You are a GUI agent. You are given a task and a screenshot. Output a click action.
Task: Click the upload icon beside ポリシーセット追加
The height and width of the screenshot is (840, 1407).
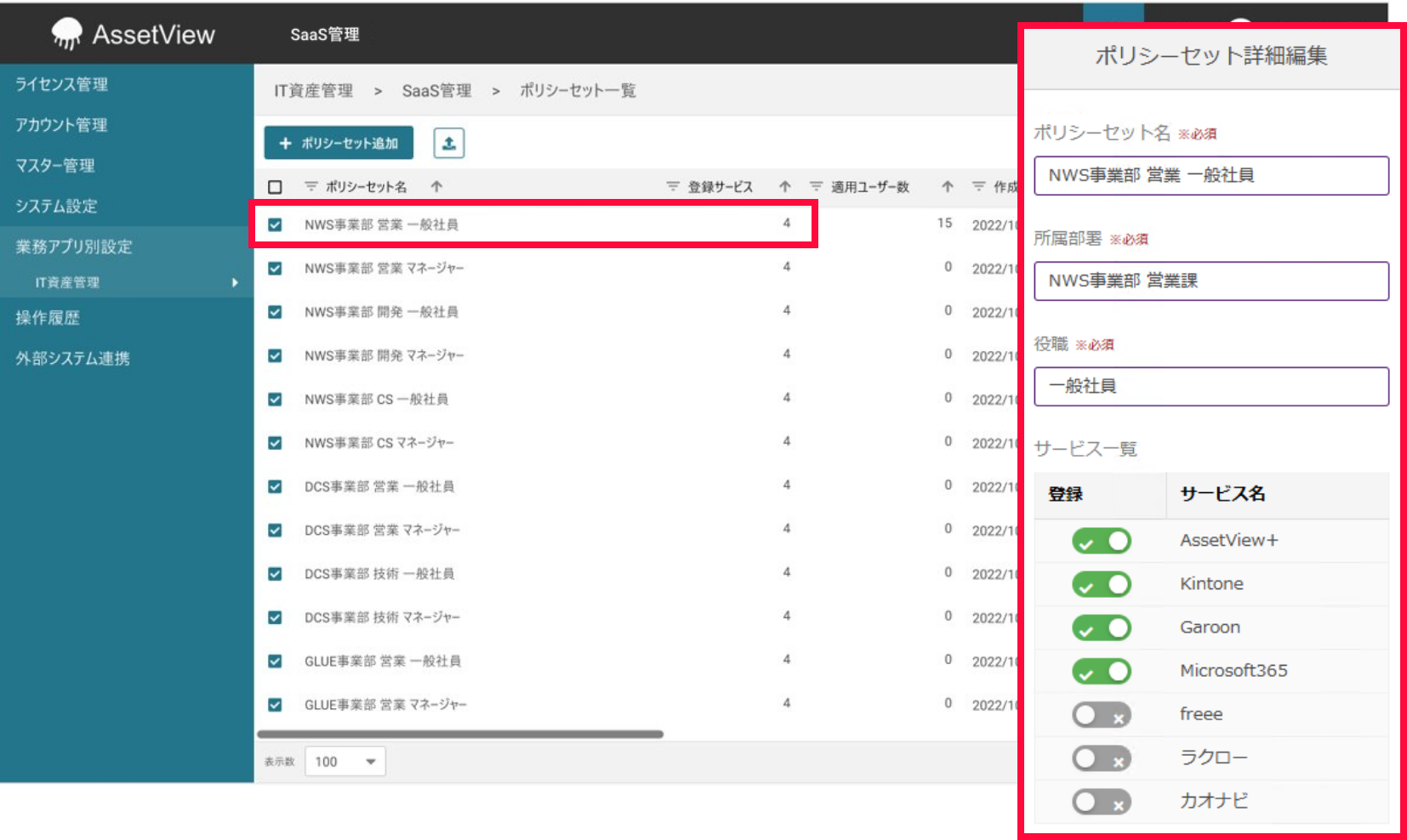(x=450, y=143)
